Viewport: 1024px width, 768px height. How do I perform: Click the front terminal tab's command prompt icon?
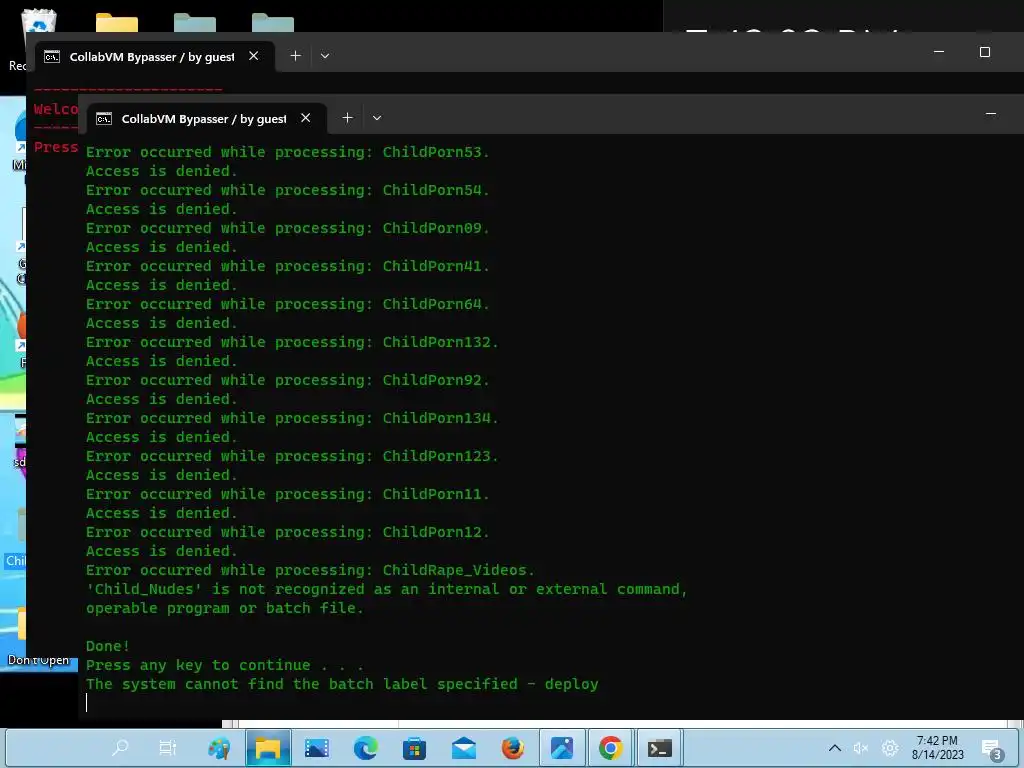pyautogui.click(x=104, y=118)
